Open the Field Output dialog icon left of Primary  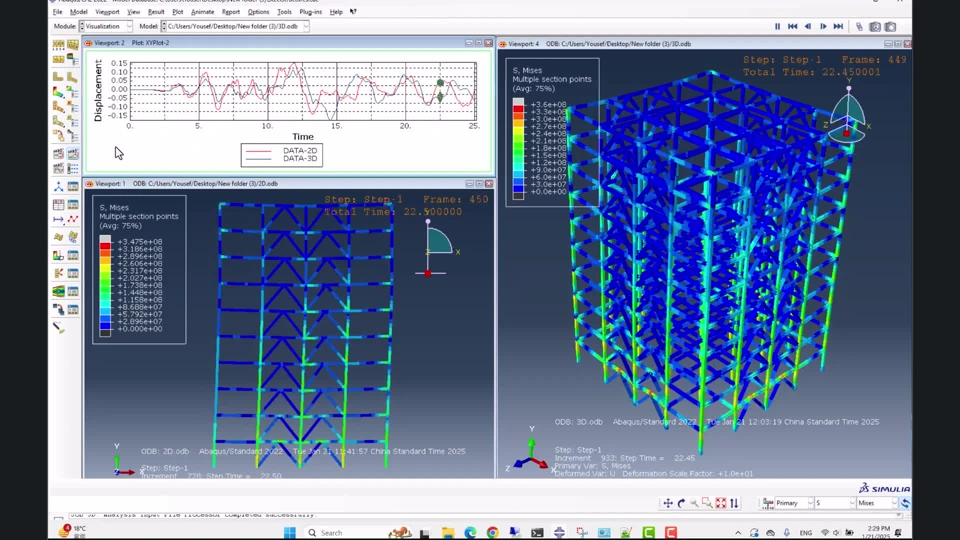768,503
